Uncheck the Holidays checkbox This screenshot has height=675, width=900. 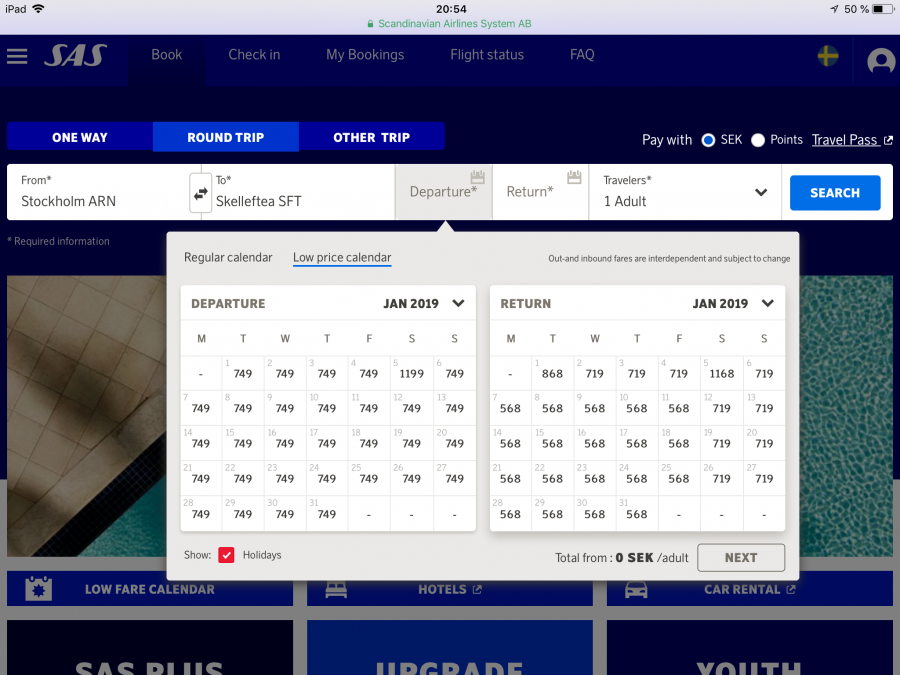[226, 555]
